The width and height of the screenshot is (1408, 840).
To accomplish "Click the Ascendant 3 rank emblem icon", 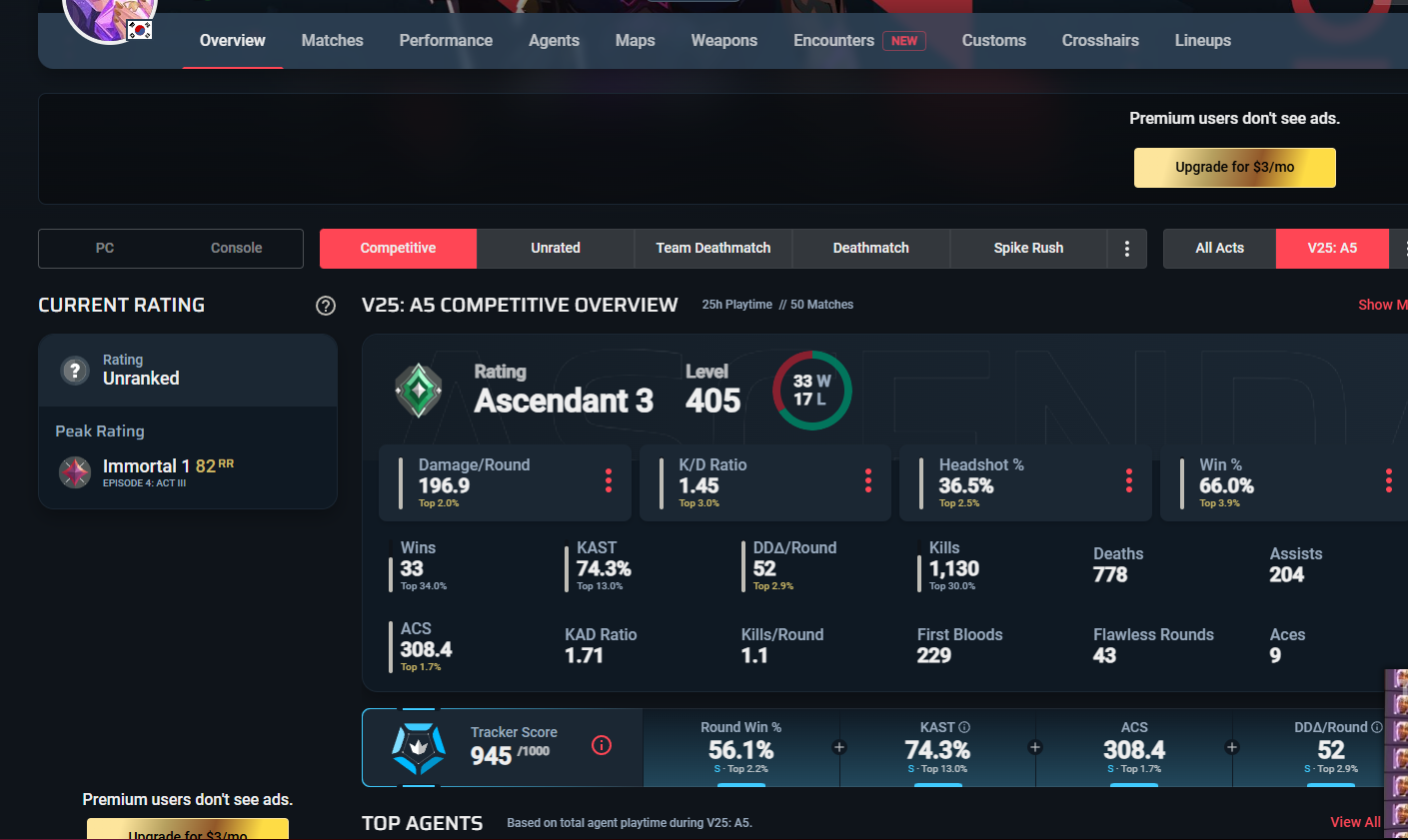I will coord(419,391).
